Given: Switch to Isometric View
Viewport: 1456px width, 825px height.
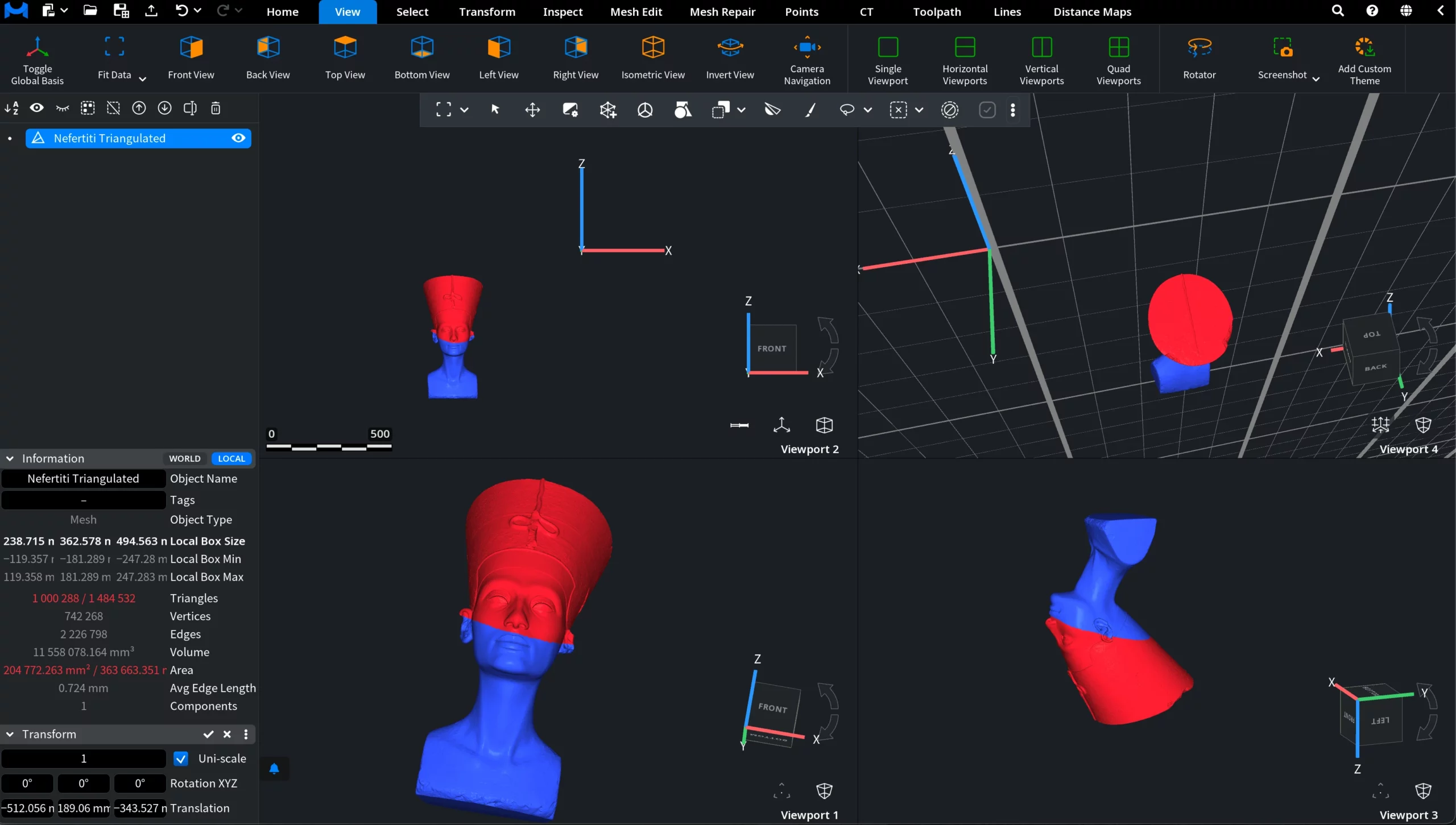Looking at the screenshot, I should coord(653,59).
